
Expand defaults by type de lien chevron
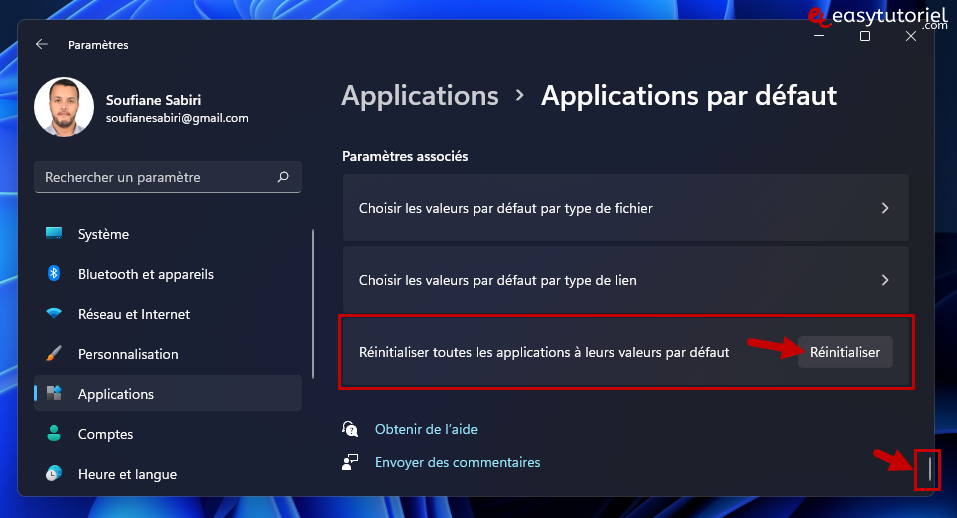pos(885,280)
